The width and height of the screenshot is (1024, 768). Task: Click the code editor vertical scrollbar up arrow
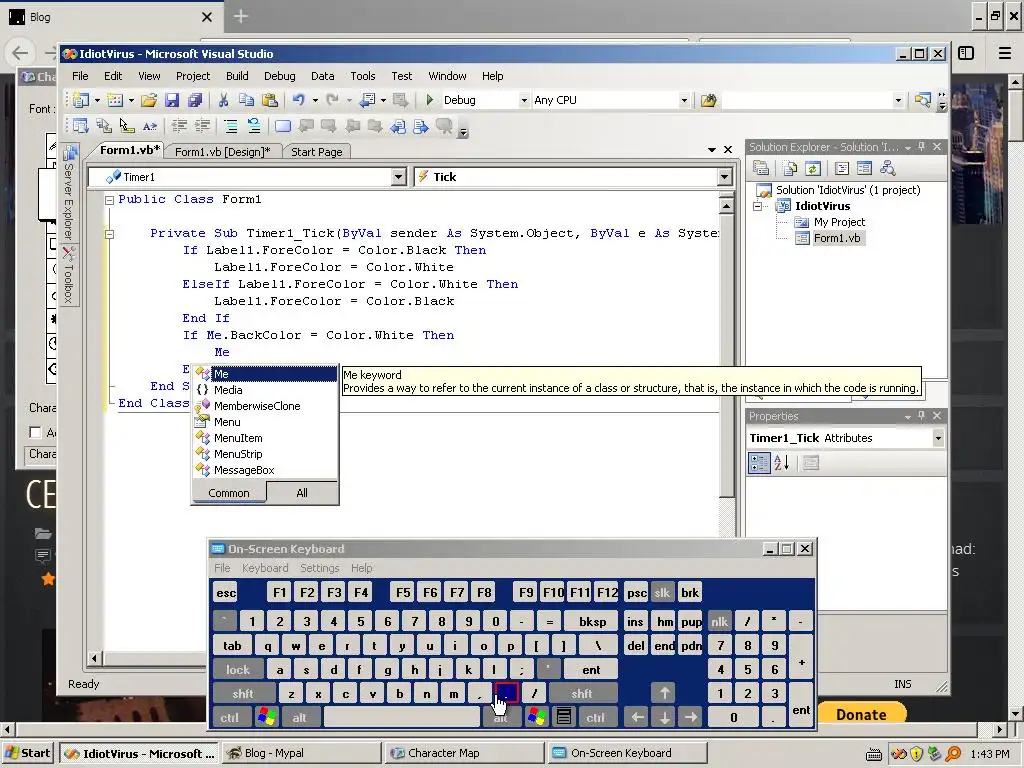click(x=726, y=206)
